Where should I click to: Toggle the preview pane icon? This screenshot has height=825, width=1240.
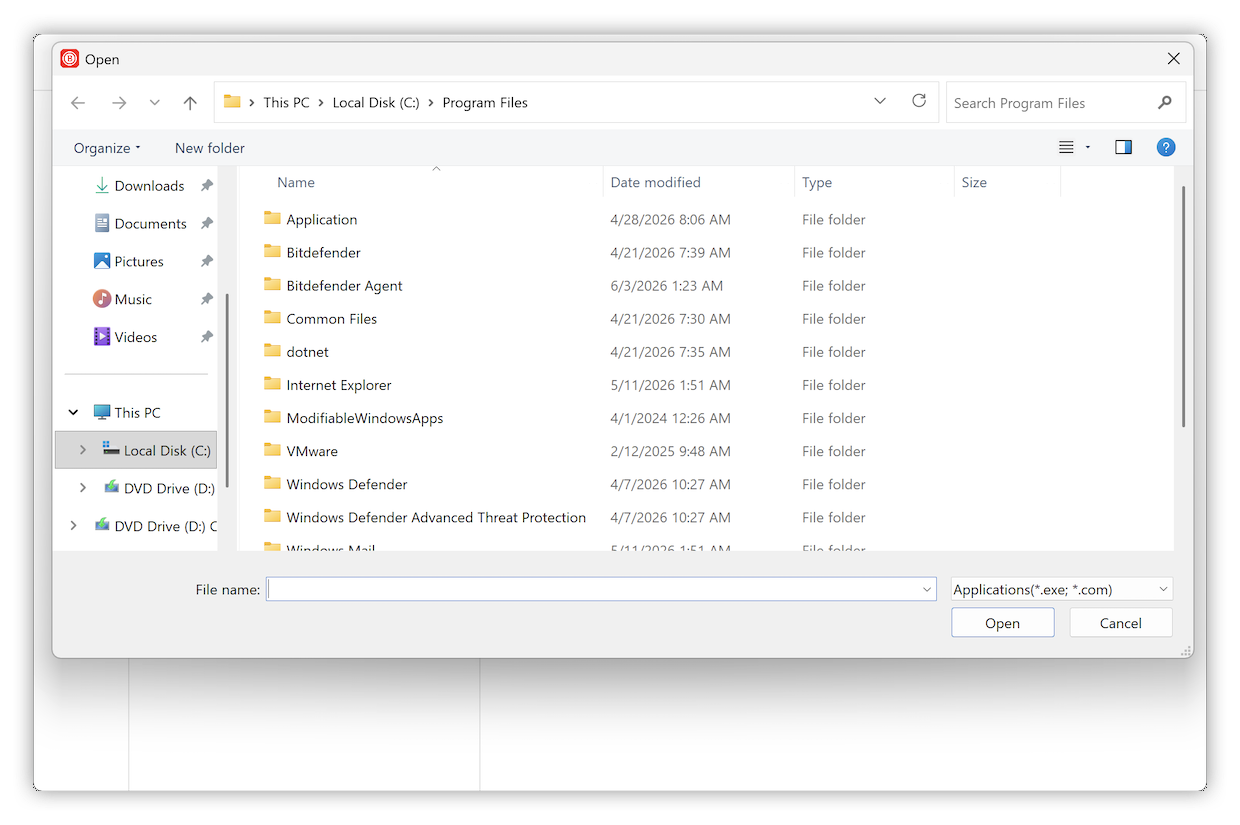tap(1123, 147)
